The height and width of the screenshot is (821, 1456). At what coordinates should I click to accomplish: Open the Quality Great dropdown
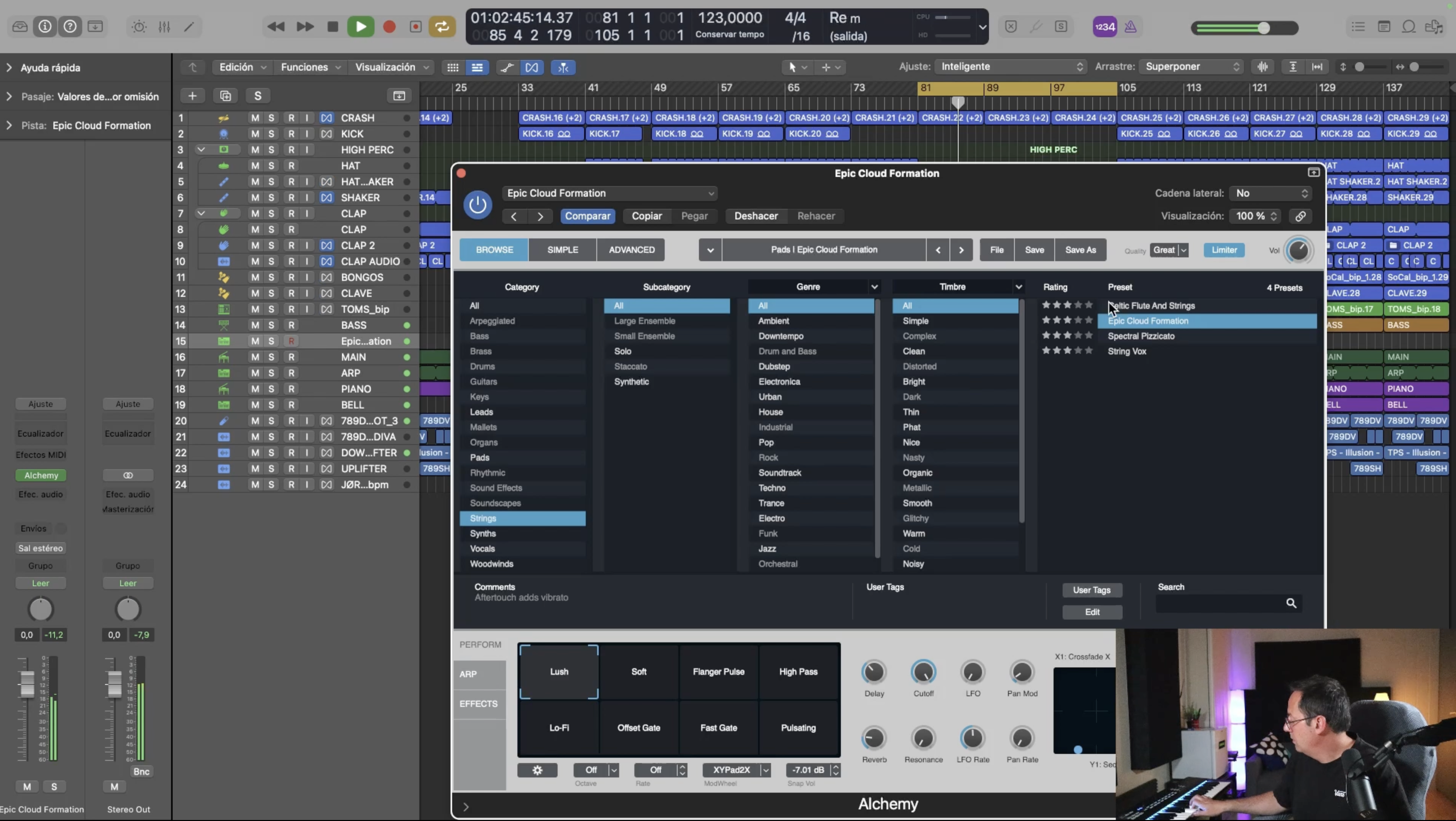(1169, 250)
